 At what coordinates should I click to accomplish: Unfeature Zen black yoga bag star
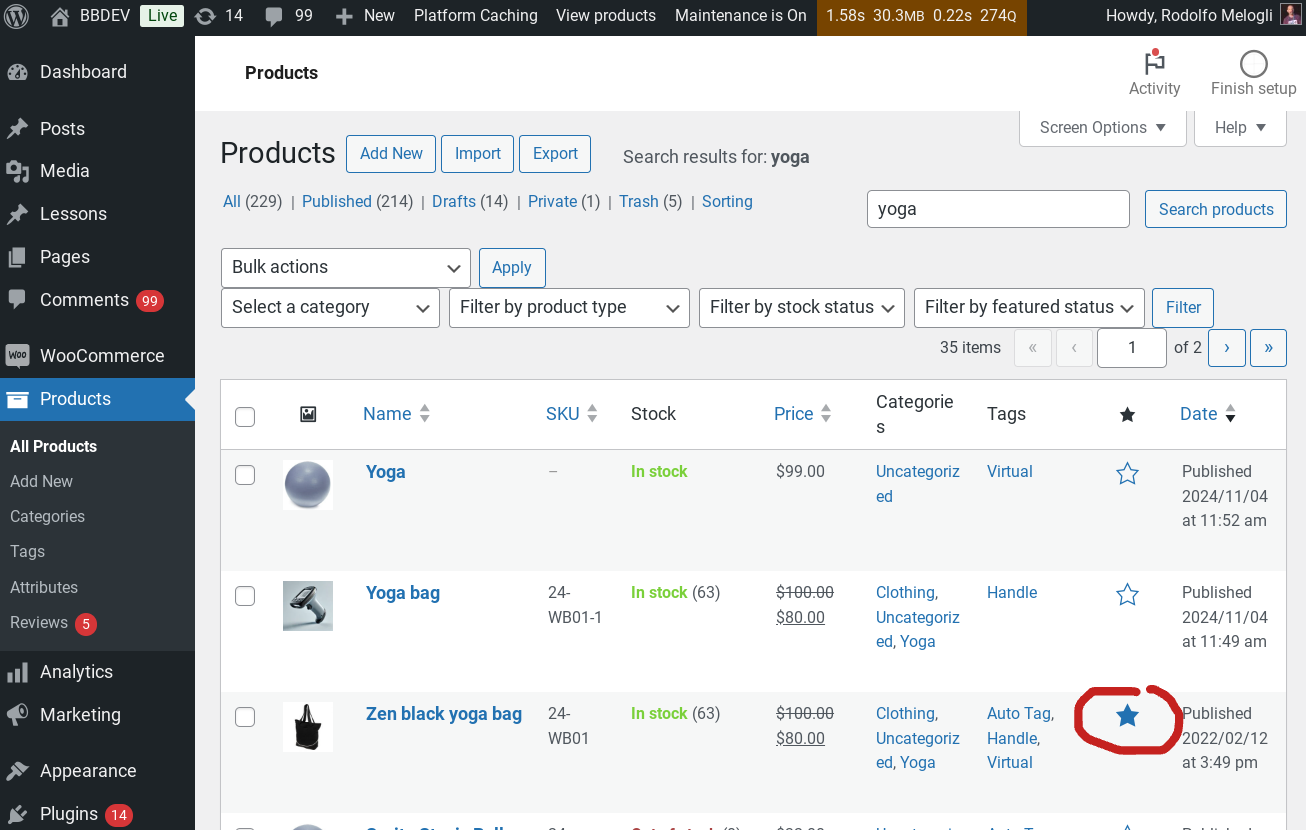[1127, 716]
